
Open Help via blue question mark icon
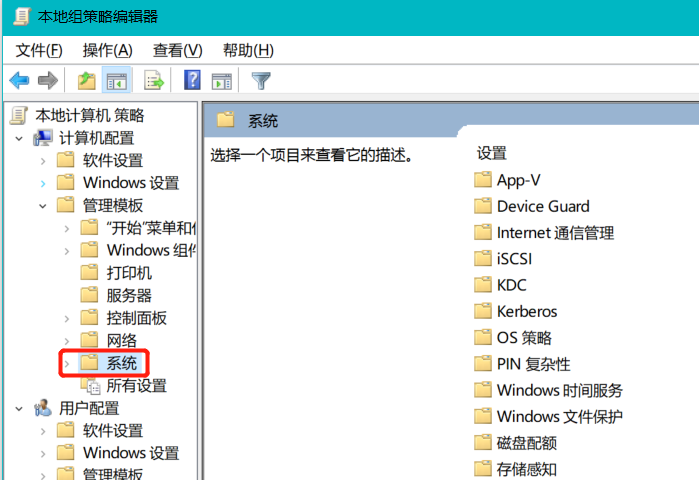point(193,81)
